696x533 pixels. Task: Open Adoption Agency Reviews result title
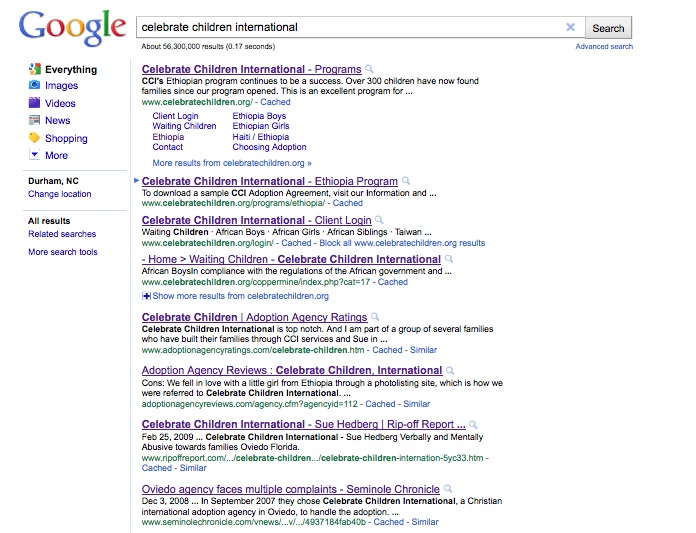[292, 370]
